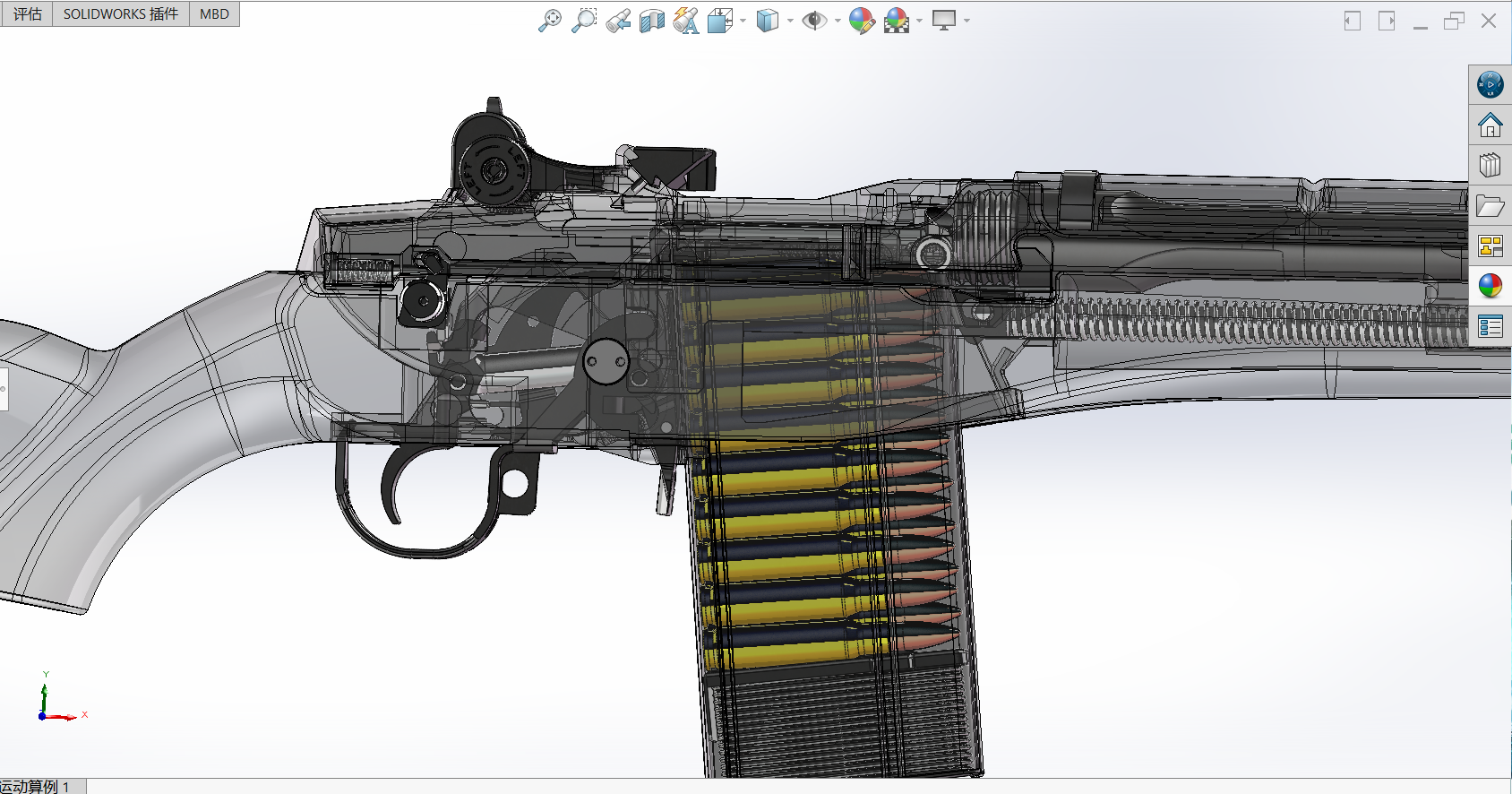Select the MBD tab
Viewport: 1512px width, 794px height.
click(214, 13)
